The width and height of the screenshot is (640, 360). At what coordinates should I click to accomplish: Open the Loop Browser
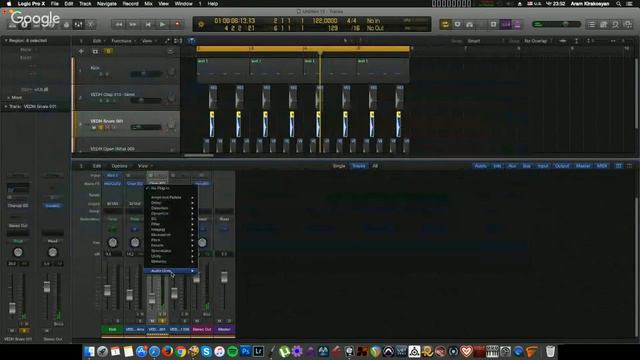pos(616,25)
